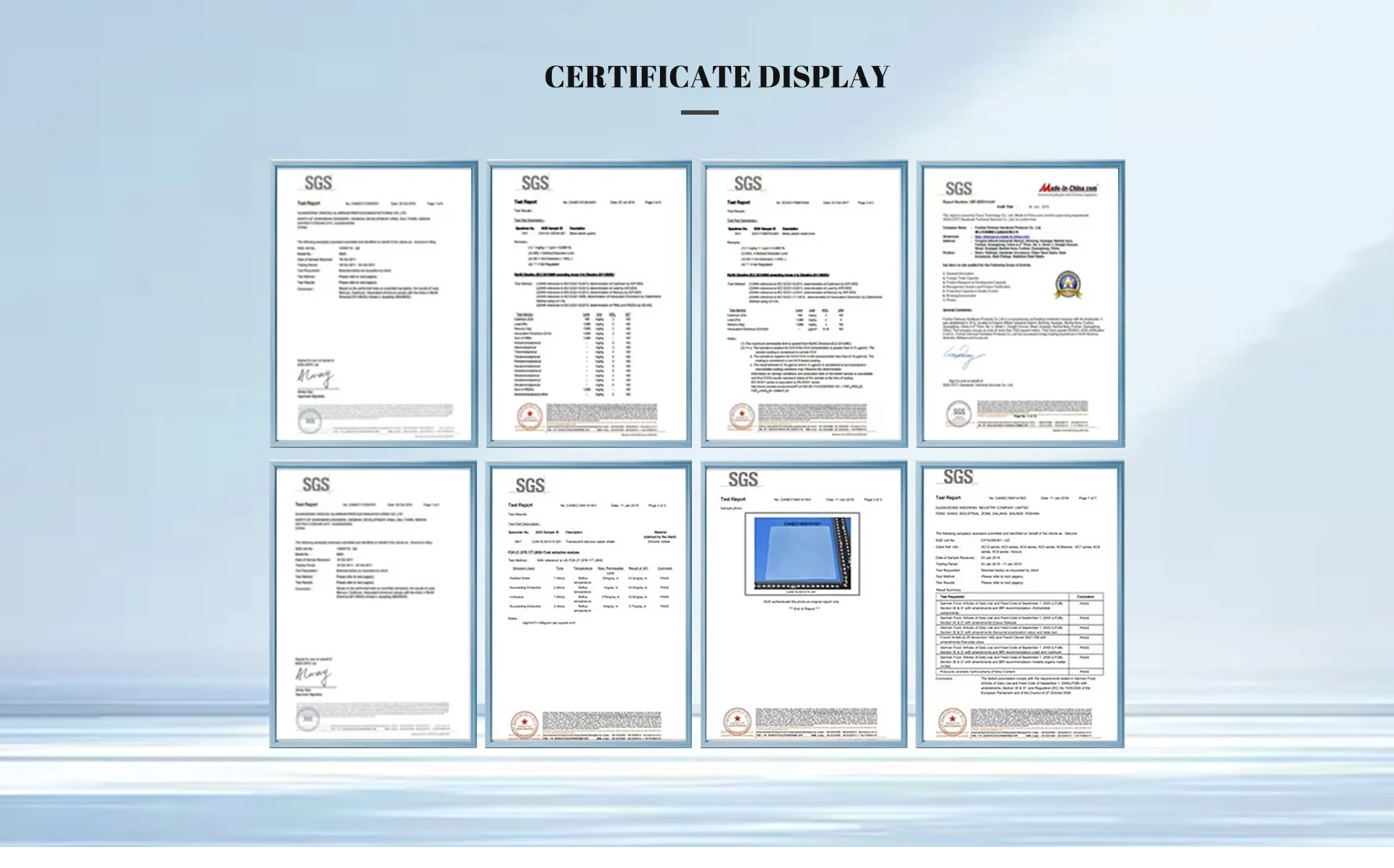Click the gold award badge on audit report
Screen dimensions: 1394x868
click(x=1067, y=284)
